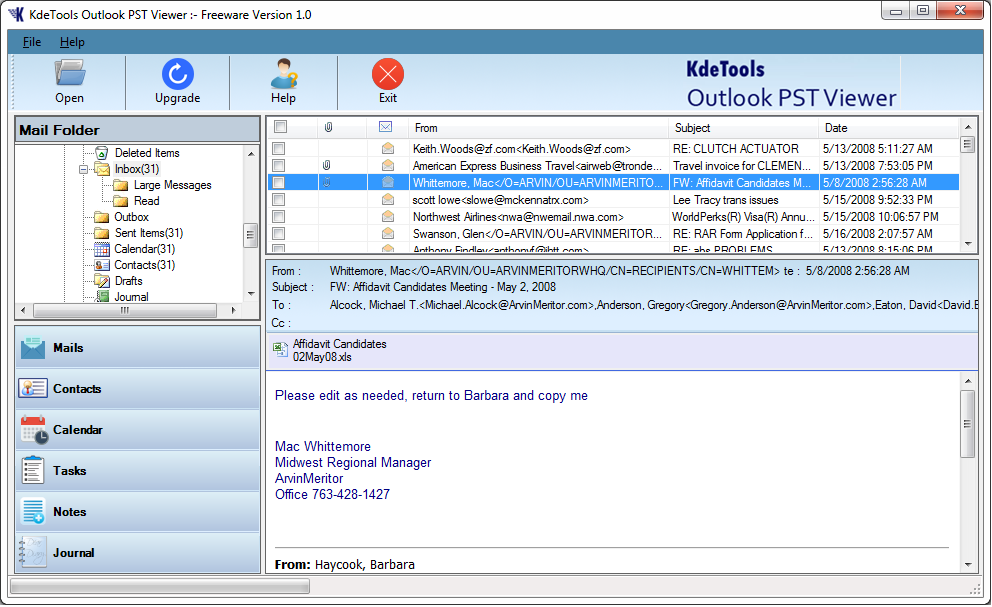Click the Read subfolder icon
The image size is (992, 607).
(120, 201)
